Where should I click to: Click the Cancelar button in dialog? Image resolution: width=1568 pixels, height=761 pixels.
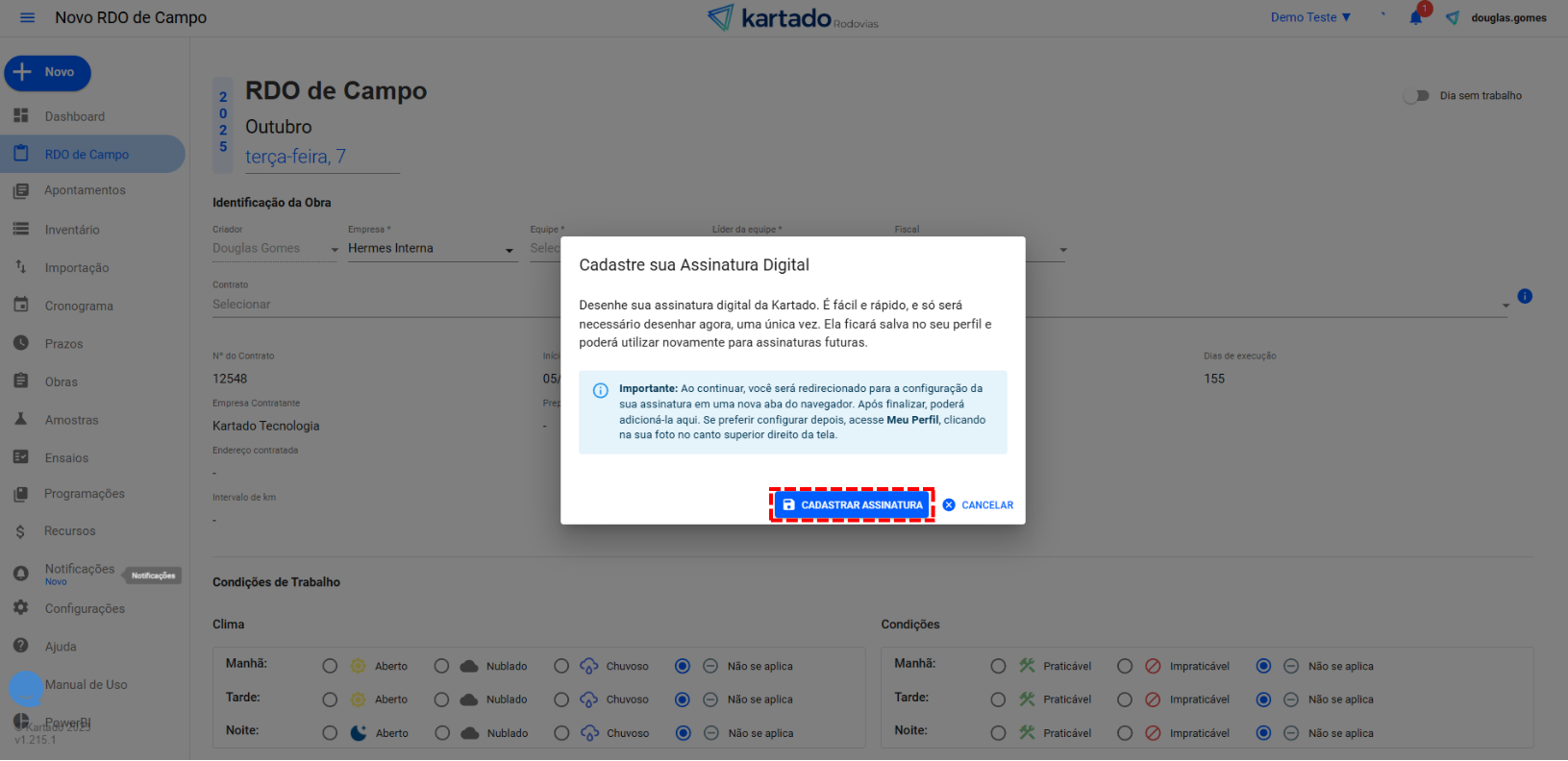click(x=978, y=505)
